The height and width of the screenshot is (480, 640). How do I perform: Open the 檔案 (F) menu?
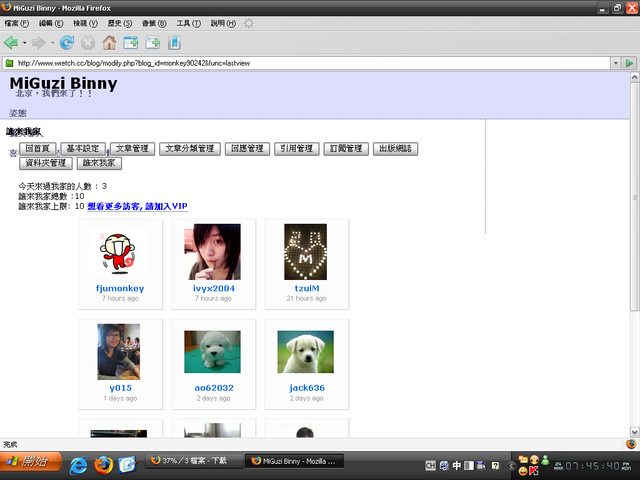tap(17, 23)
